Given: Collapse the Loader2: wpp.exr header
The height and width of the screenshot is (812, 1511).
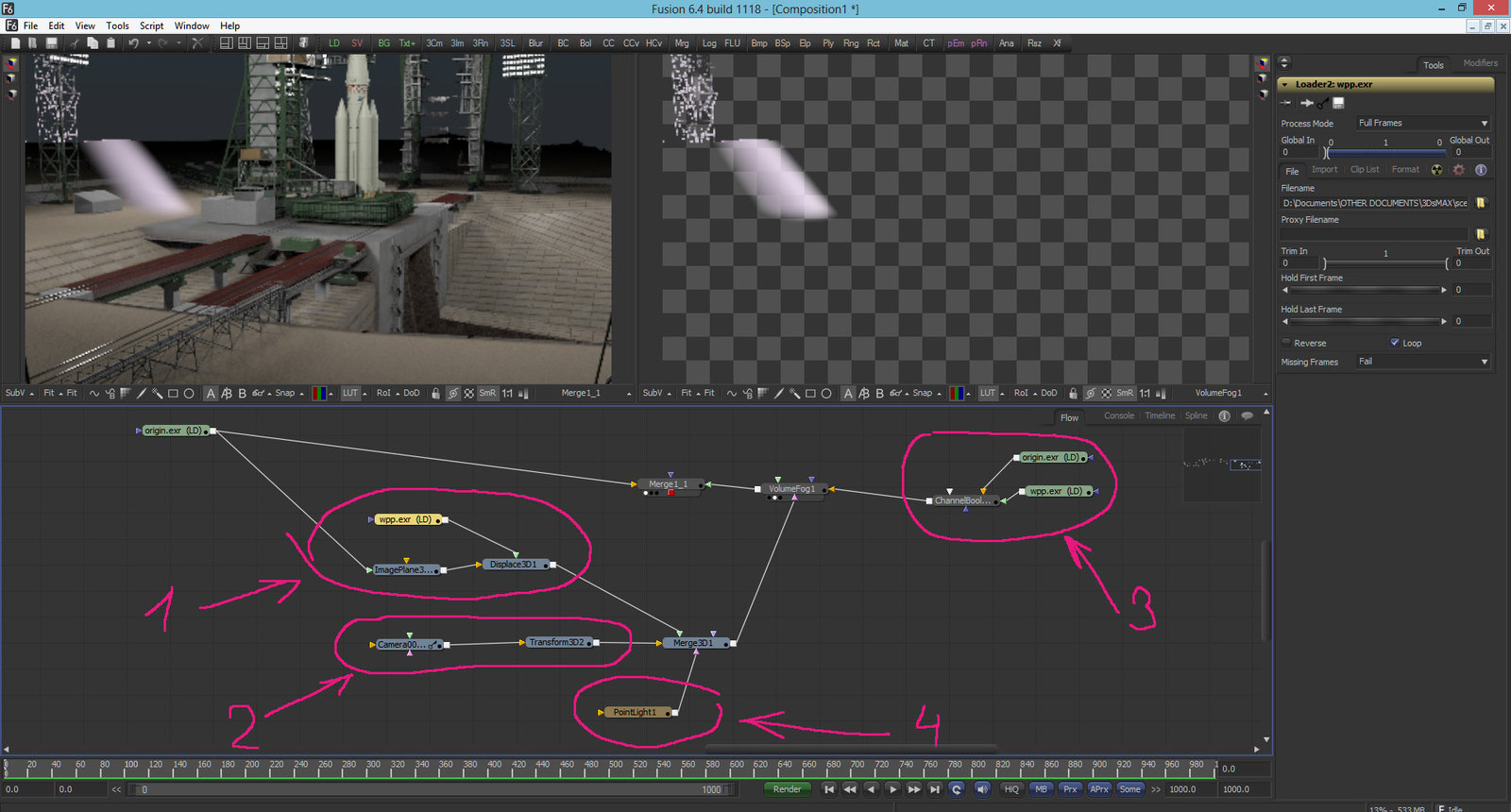Looking at the screenshot, I should [x=1285, y=84].
